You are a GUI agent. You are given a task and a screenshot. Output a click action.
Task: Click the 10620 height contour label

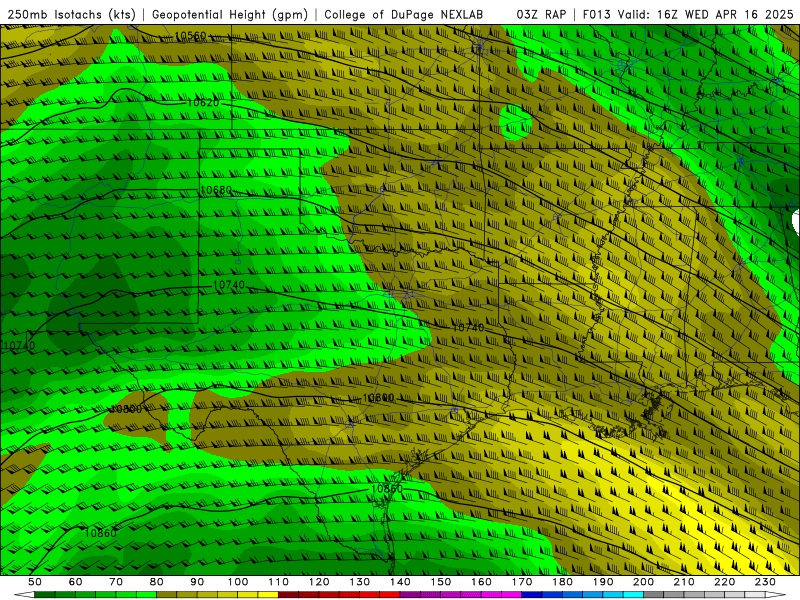pyautogui.click(x=203, y=103)
